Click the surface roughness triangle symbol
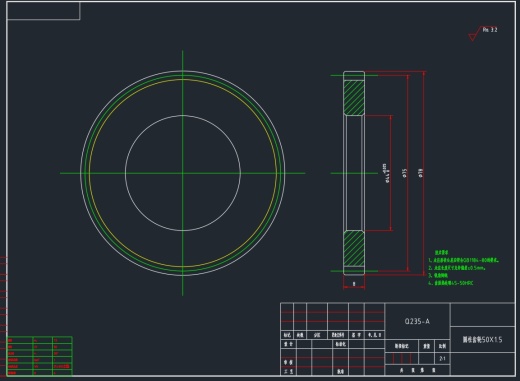520x381 pixels. point(473,37)
